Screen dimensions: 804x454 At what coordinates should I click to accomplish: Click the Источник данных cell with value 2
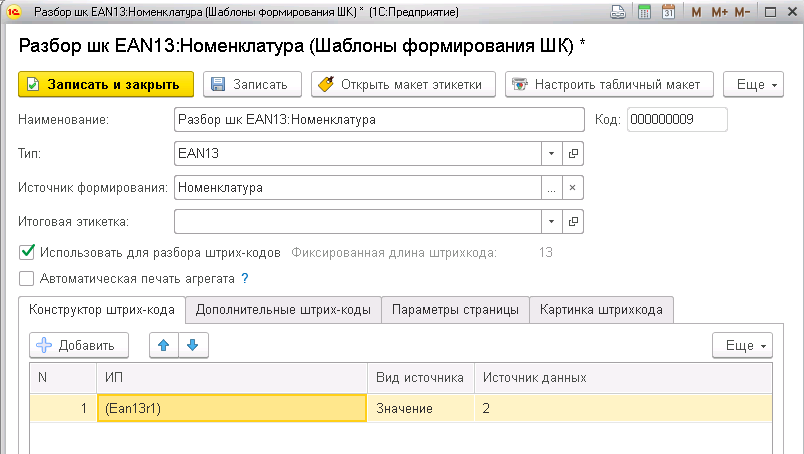(623, 408)
